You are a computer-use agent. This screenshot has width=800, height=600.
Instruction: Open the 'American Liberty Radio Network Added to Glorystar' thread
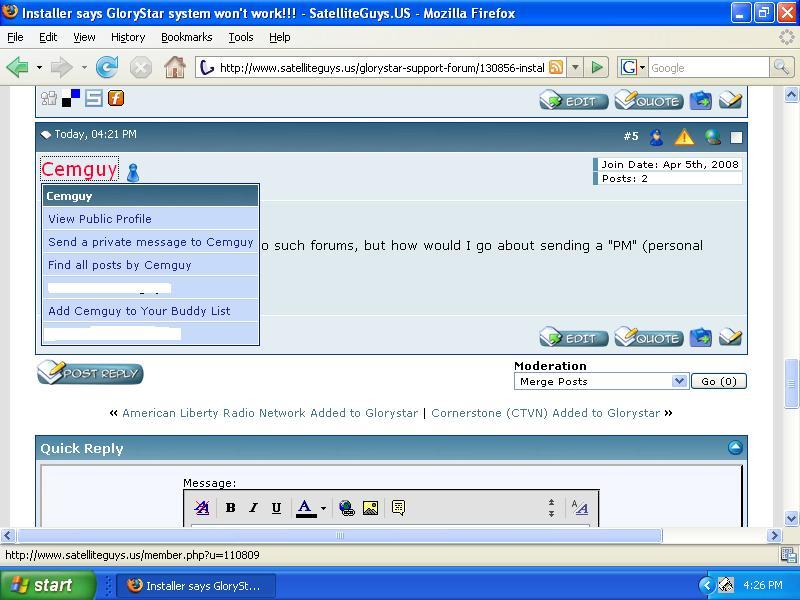[x=270, y=413]
